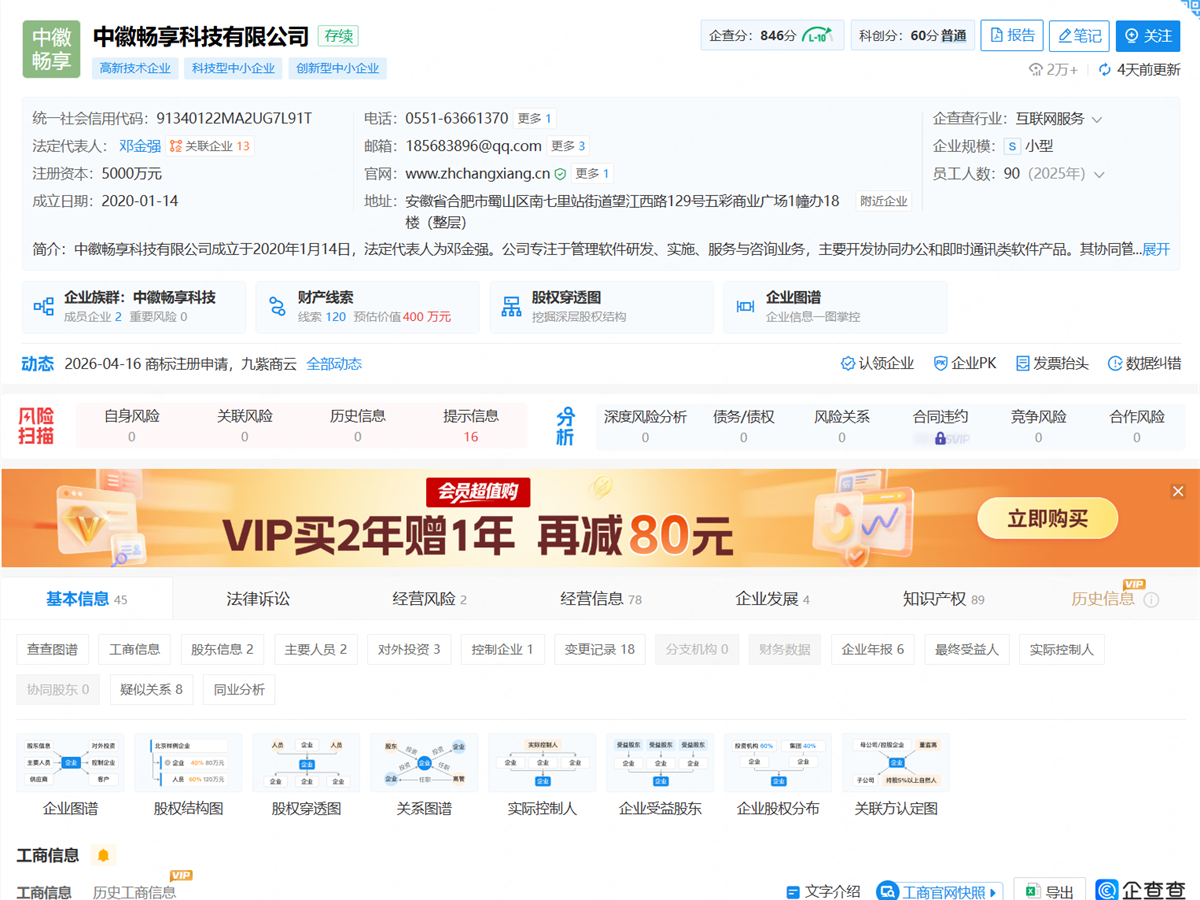Click the bell icon beside 工商信息
This screenshot has height=900, width=1200.
coord(103,855)
